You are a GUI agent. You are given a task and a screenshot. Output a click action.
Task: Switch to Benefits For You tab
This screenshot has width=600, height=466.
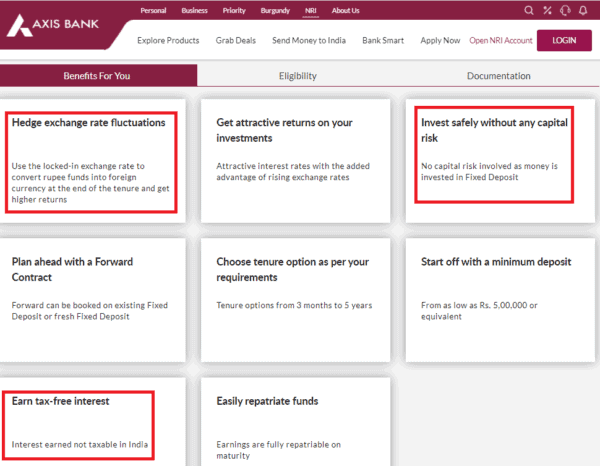[x=98, y=76]
